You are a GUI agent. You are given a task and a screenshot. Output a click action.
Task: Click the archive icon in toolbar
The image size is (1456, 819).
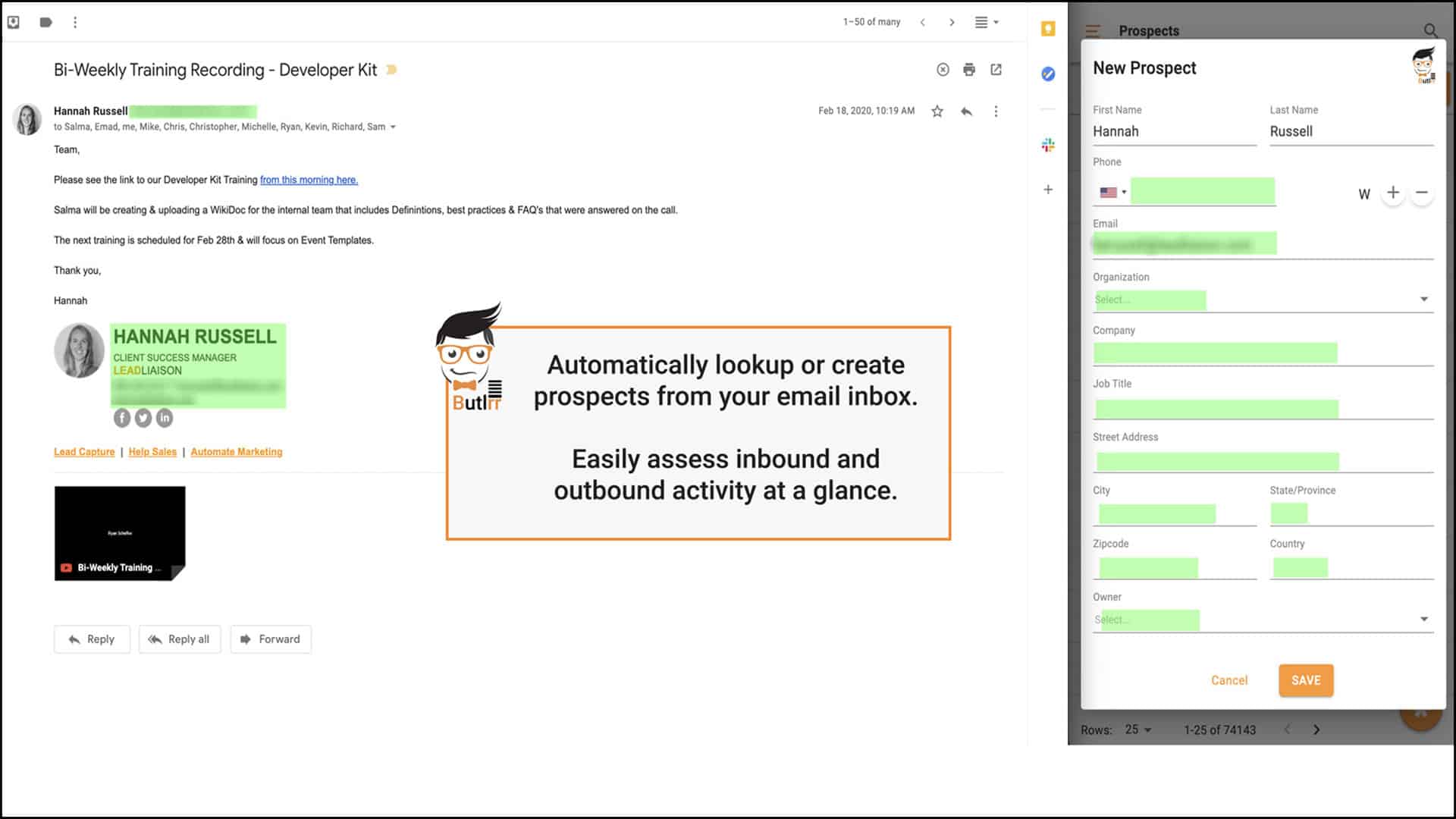(14, 22)
